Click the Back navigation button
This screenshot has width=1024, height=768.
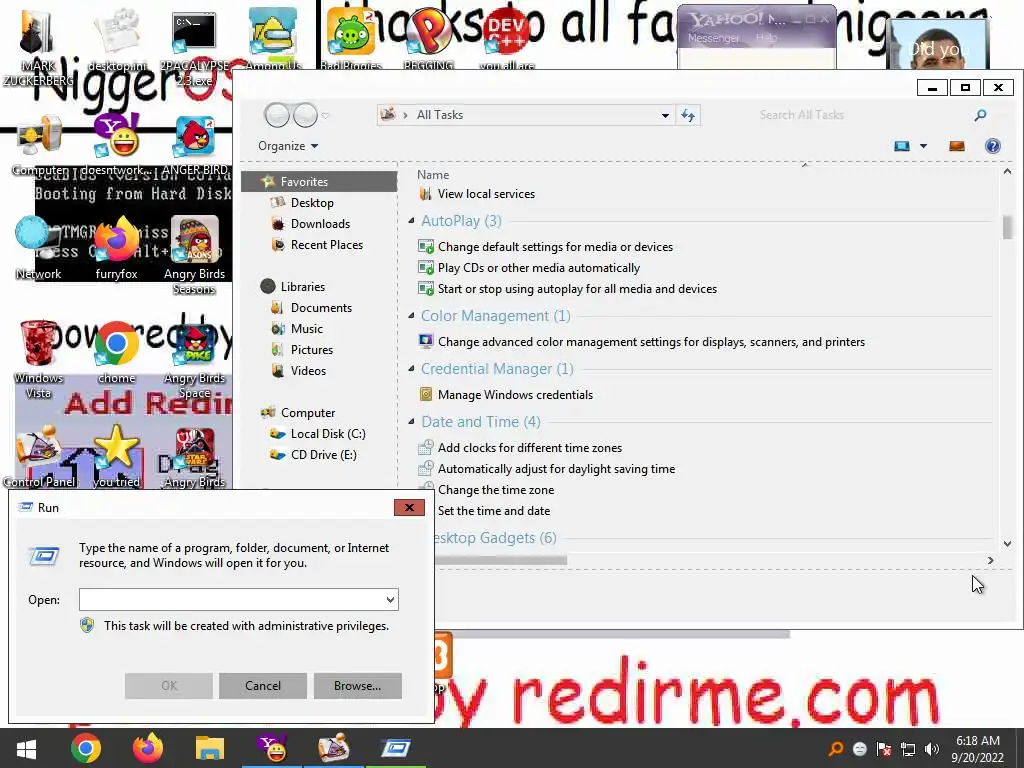click(277, 116)
